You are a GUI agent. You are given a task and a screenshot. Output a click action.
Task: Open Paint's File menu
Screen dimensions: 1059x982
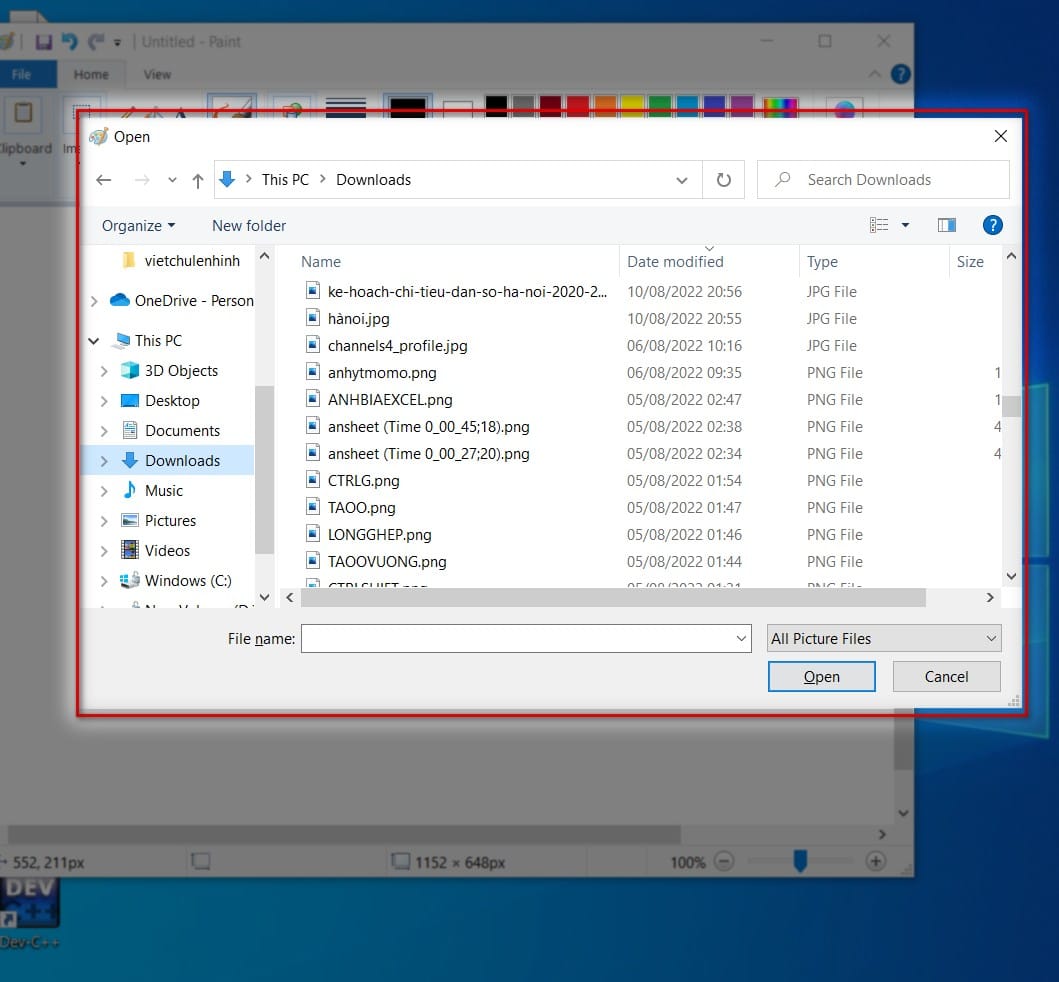click(x=28, y=73)
